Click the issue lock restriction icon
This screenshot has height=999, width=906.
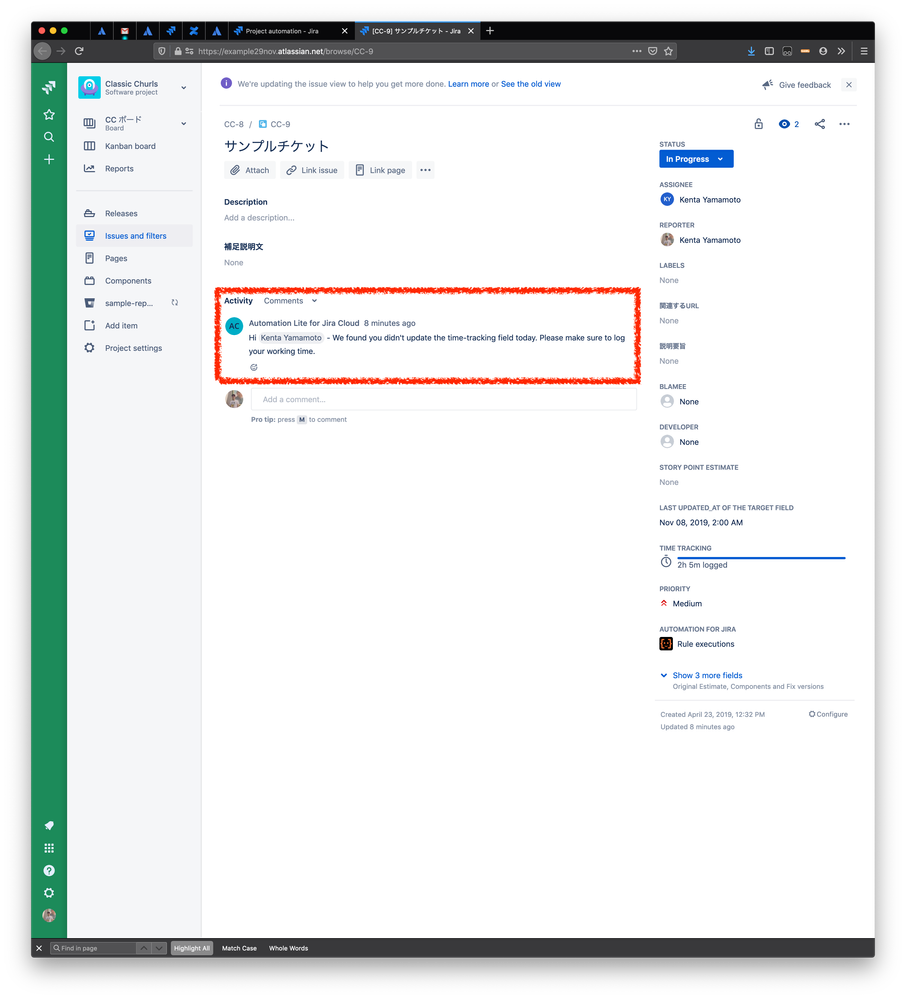(x=758, y=124)
